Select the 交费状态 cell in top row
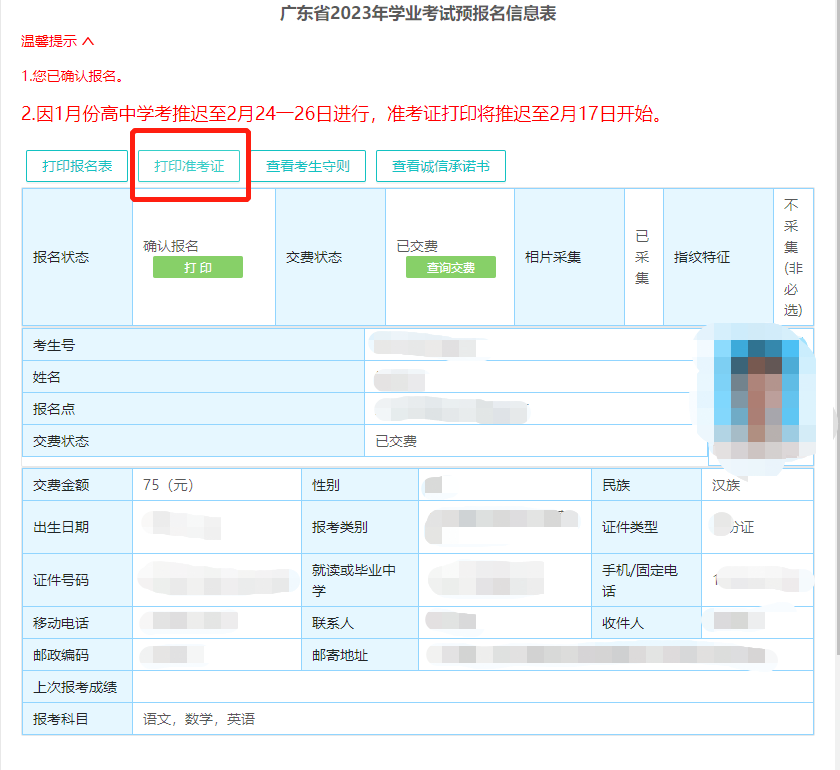This screenshot has height=770, width=840. 330,257
